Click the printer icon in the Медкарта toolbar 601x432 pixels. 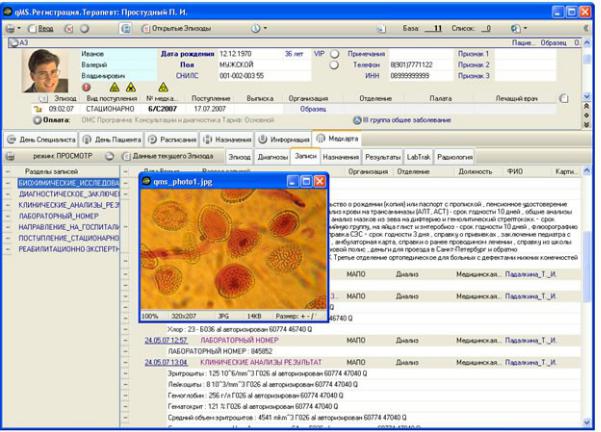coord(10,157)
